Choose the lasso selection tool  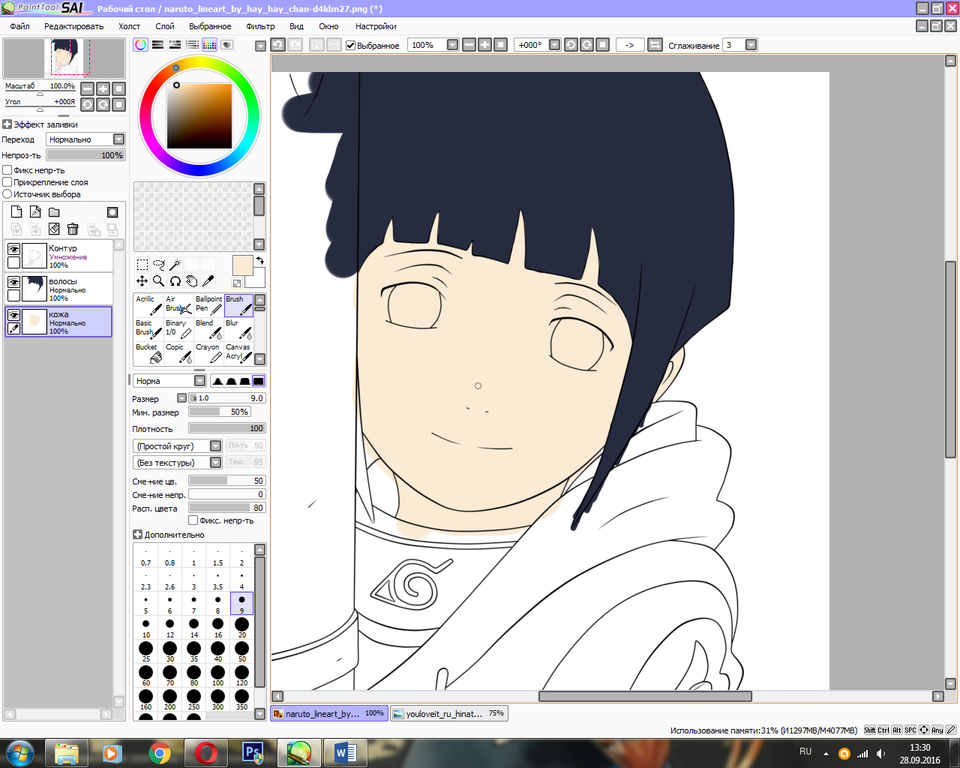point(159,265)
